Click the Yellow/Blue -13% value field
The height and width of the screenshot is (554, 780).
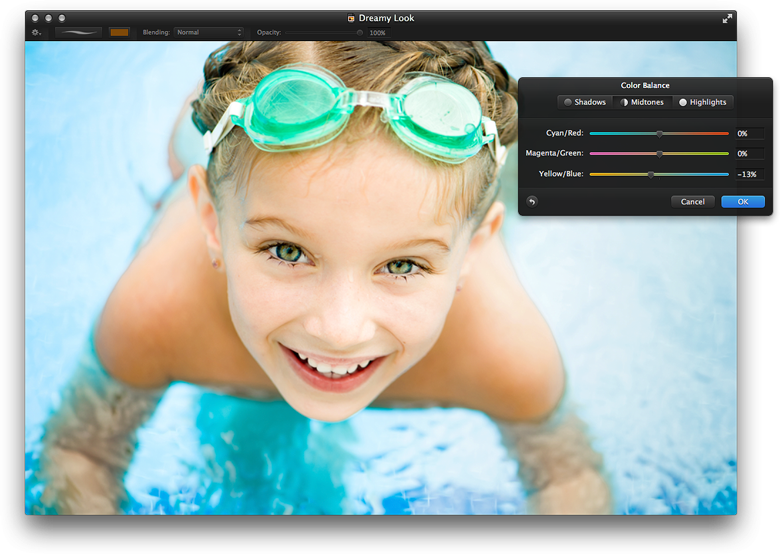point(750,174)
